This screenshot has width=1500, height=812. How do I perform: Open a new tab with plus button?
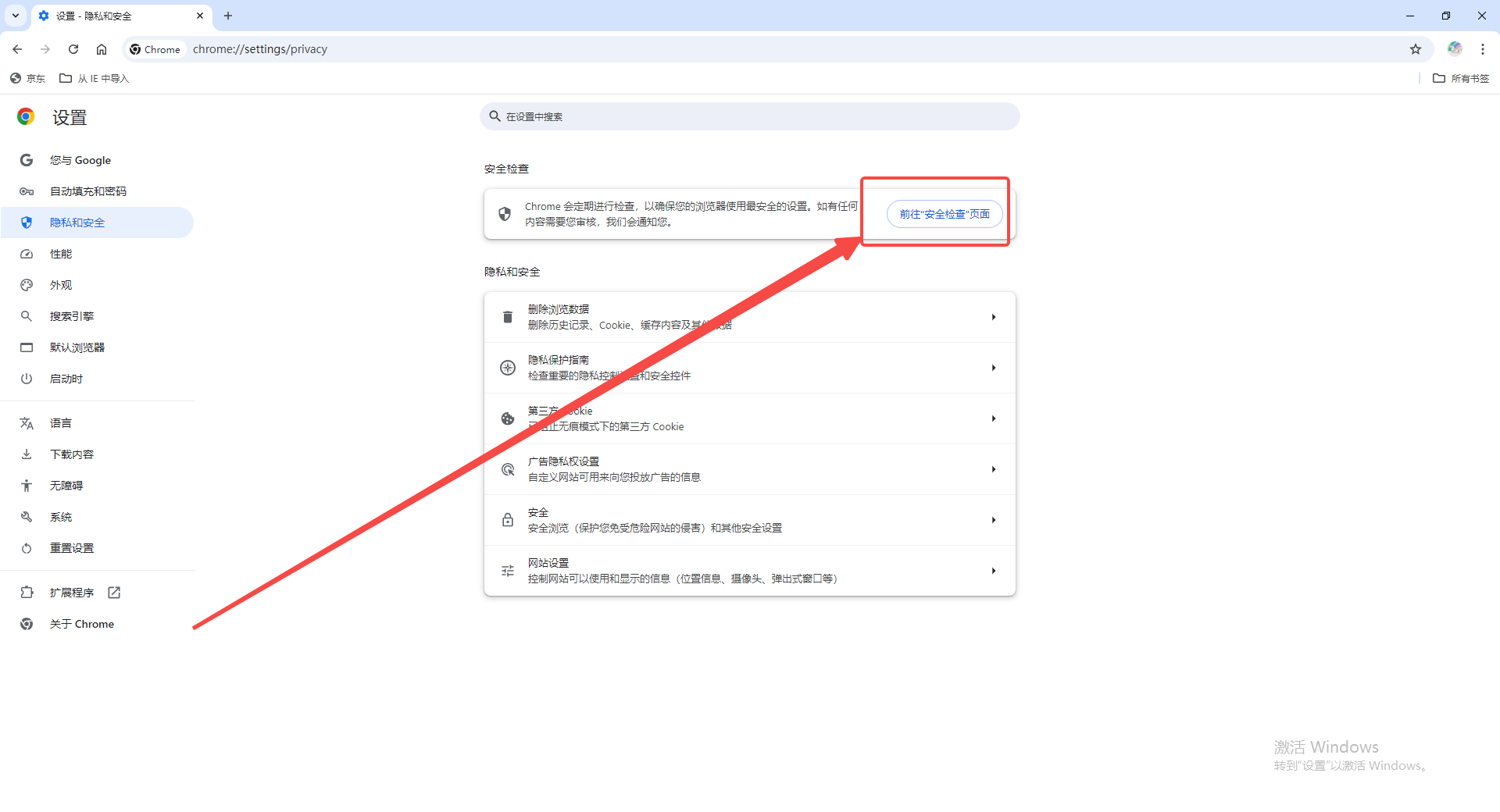228,16
